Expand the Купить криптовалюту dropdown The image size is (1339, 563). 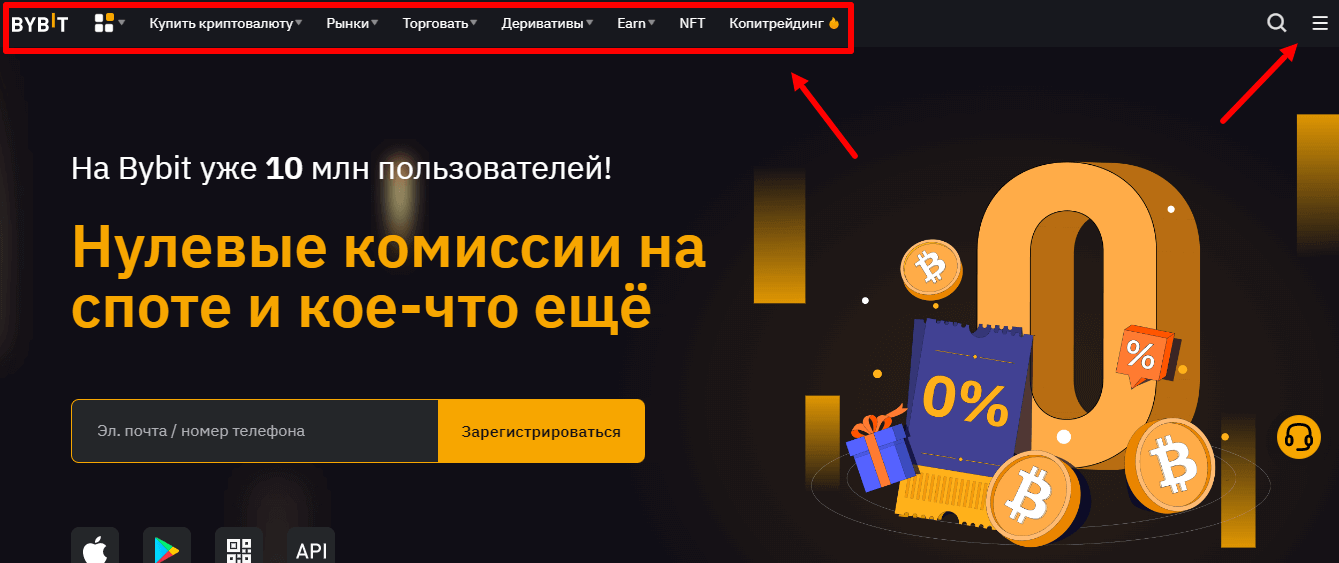[226, 23]
